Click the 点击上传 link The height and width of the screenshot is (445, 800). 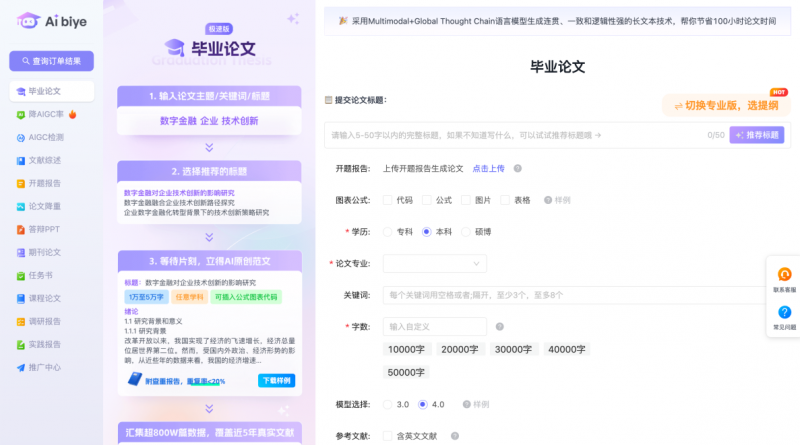(x=488, y=168)
